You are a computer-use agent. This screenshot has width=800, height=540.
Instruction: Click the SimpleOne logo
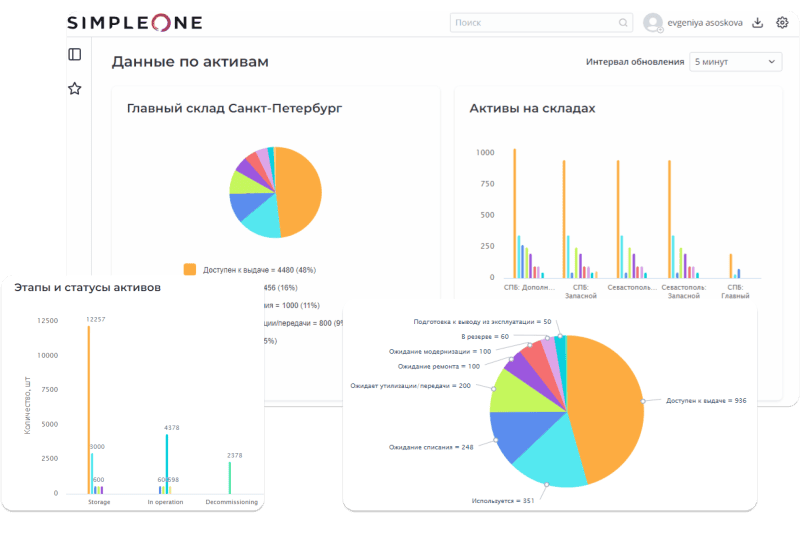pos(135,22)
